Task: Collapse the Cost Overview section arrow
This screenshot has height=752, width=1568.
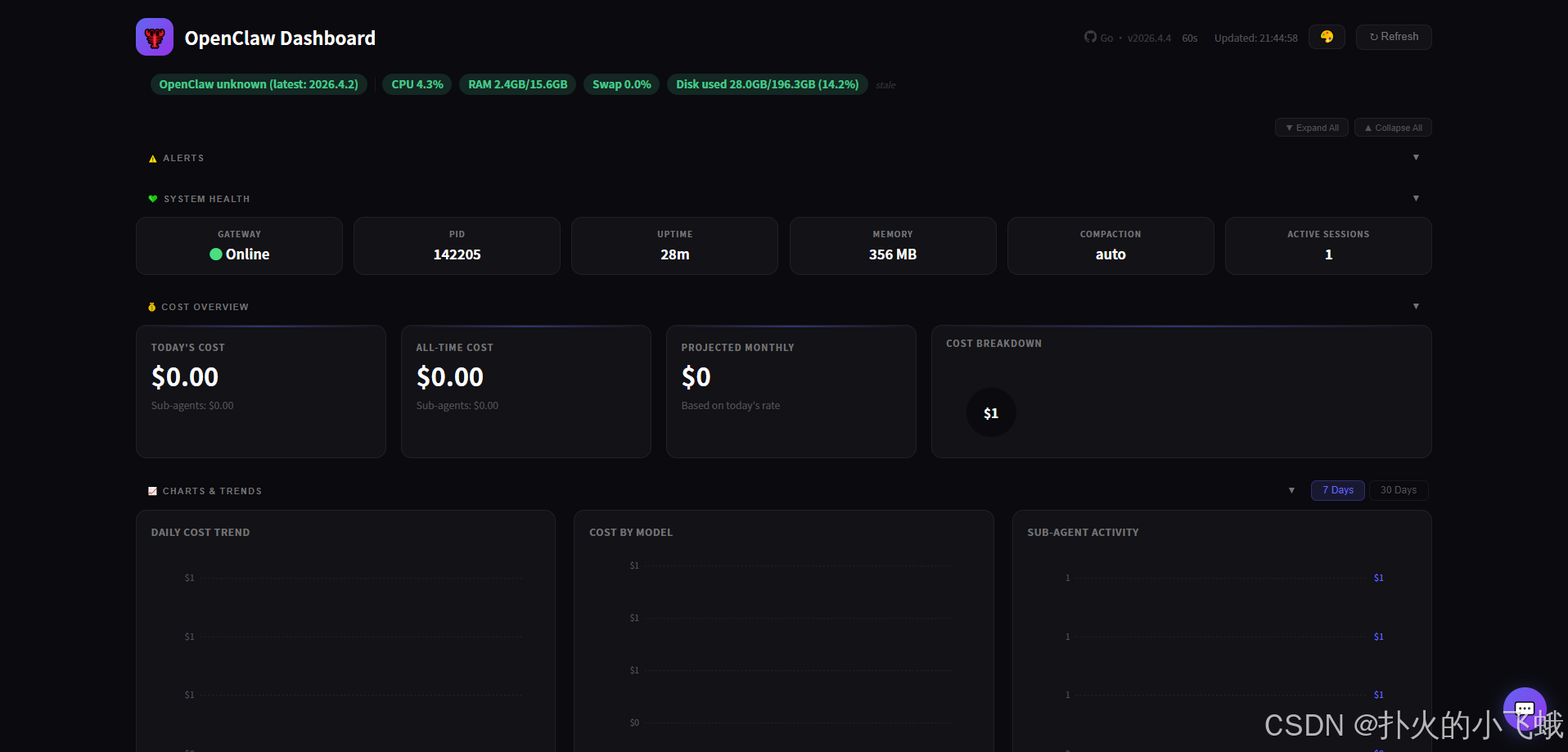Action: 1416,306
